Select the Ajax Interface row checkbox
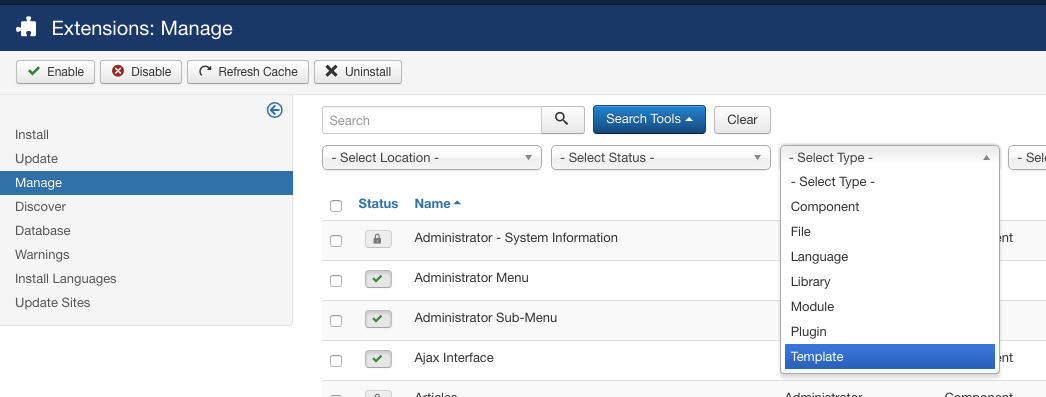 [336, 361]
